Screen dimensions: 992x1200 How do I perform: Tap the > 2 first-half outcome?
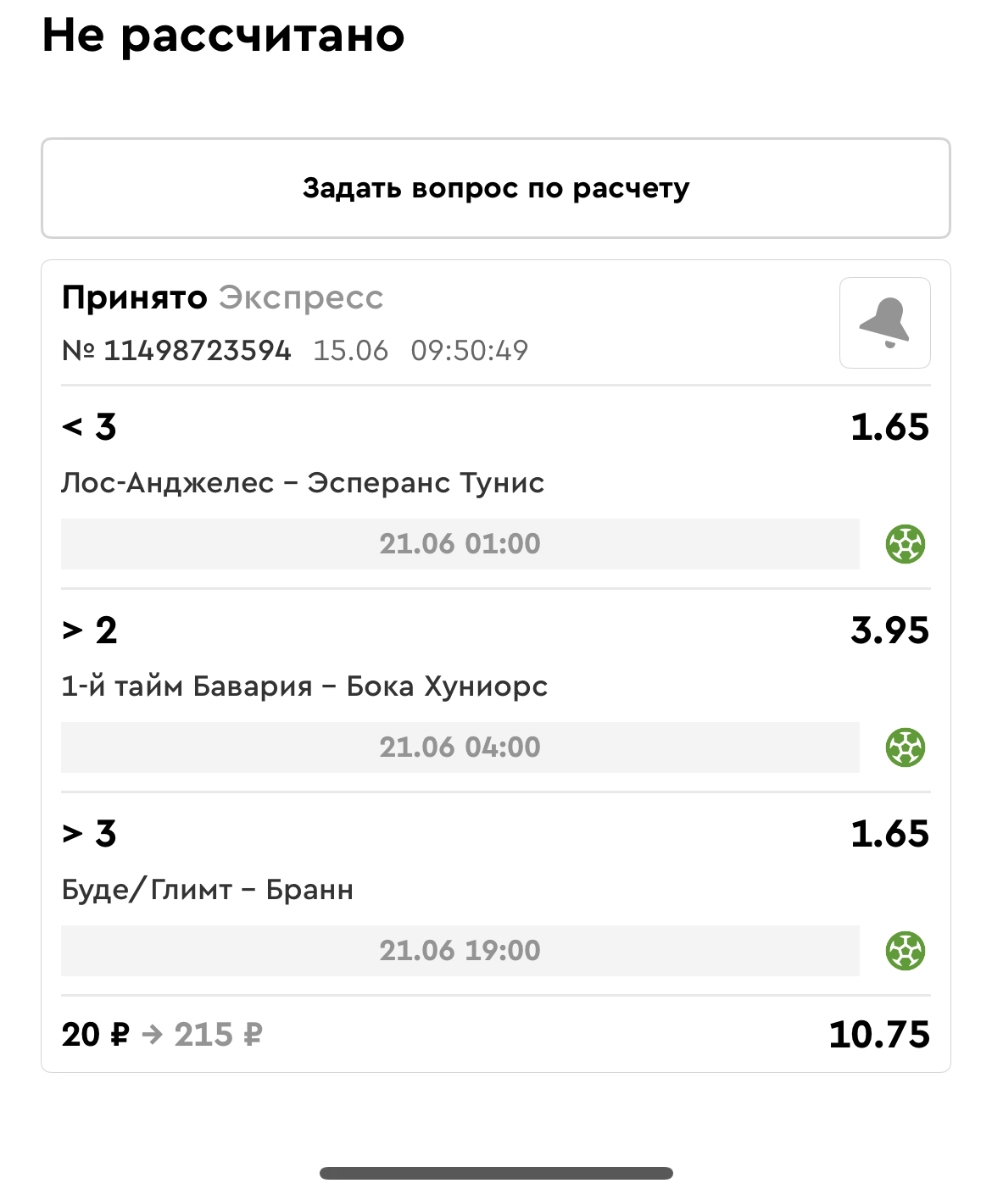pos(90,631)
